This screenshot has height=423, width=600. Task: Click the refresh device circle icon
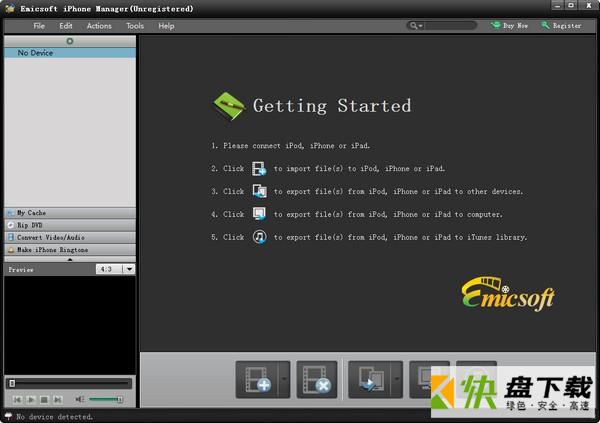[70, 41]
